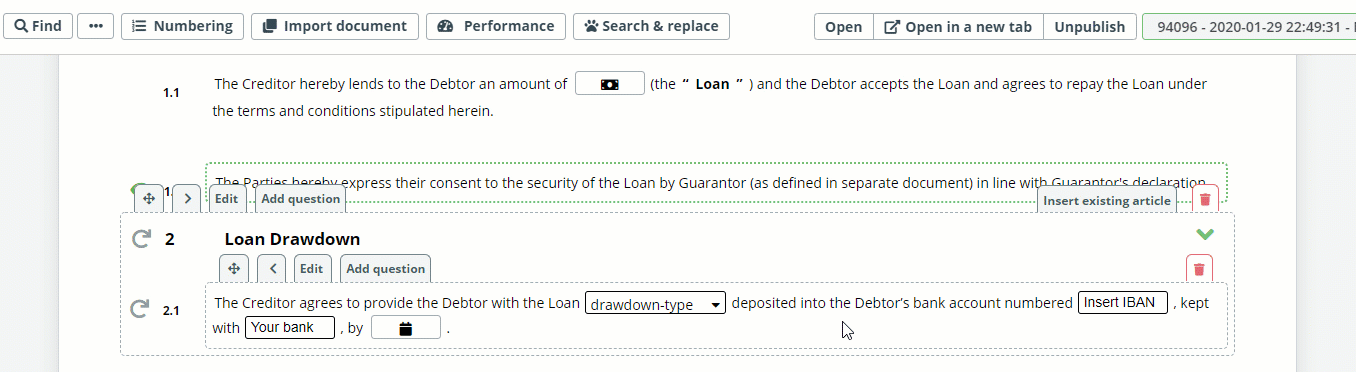Open the Performance dashboard

pos(496,26)
